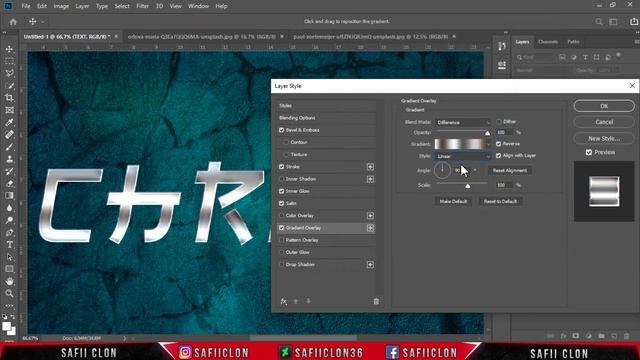Select the Blur tool
Viewport: 640px width, 360px height.
tap(9, 208)
